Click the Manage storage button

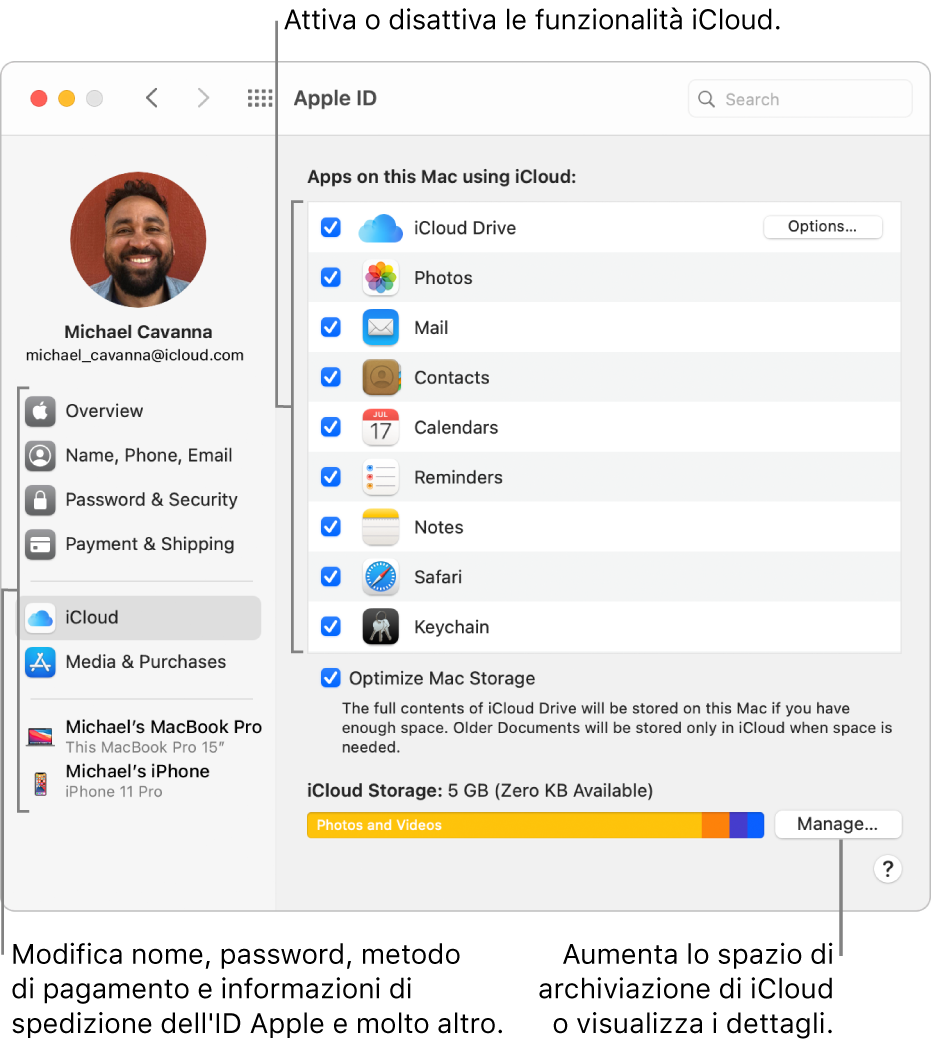[838, 824]
